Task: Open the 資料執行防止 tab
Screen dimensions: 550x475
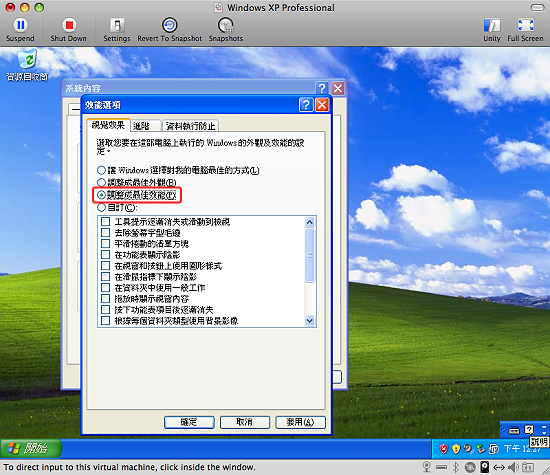Action: coord(190,126)
